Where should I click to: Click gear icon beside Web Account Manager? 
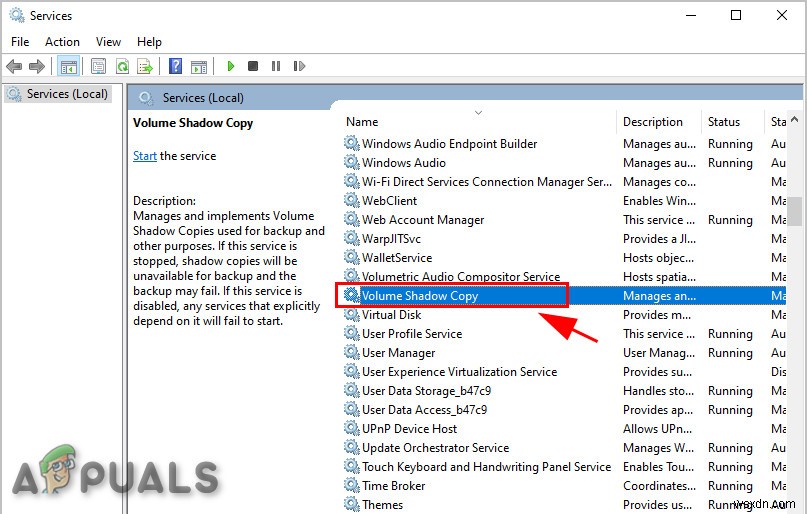[352, 219]
